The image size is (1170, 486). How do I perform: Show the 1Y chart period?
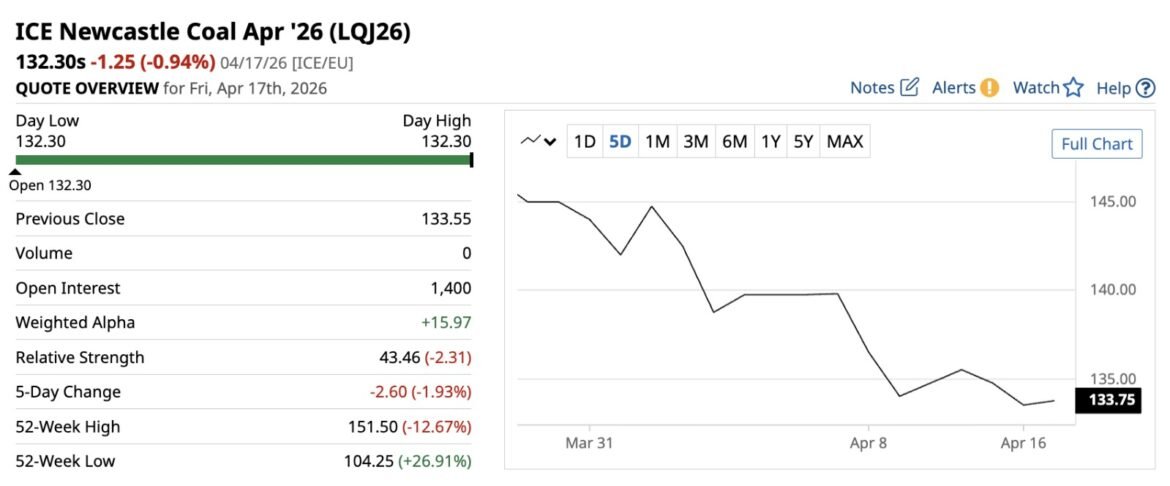[x=770, y=142]
